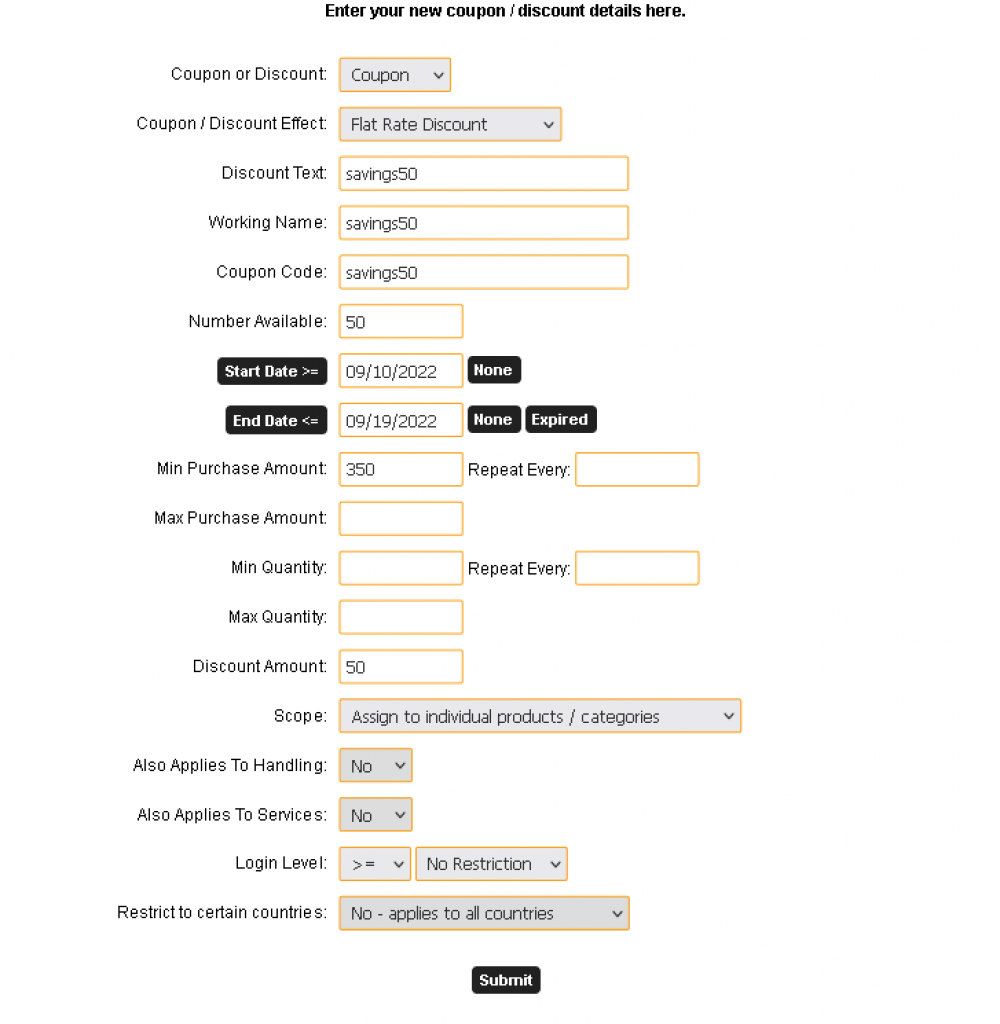Expand the Coupon / Discount Effect dropdown
The image size is (1000, 1024).
coord(450,125)
